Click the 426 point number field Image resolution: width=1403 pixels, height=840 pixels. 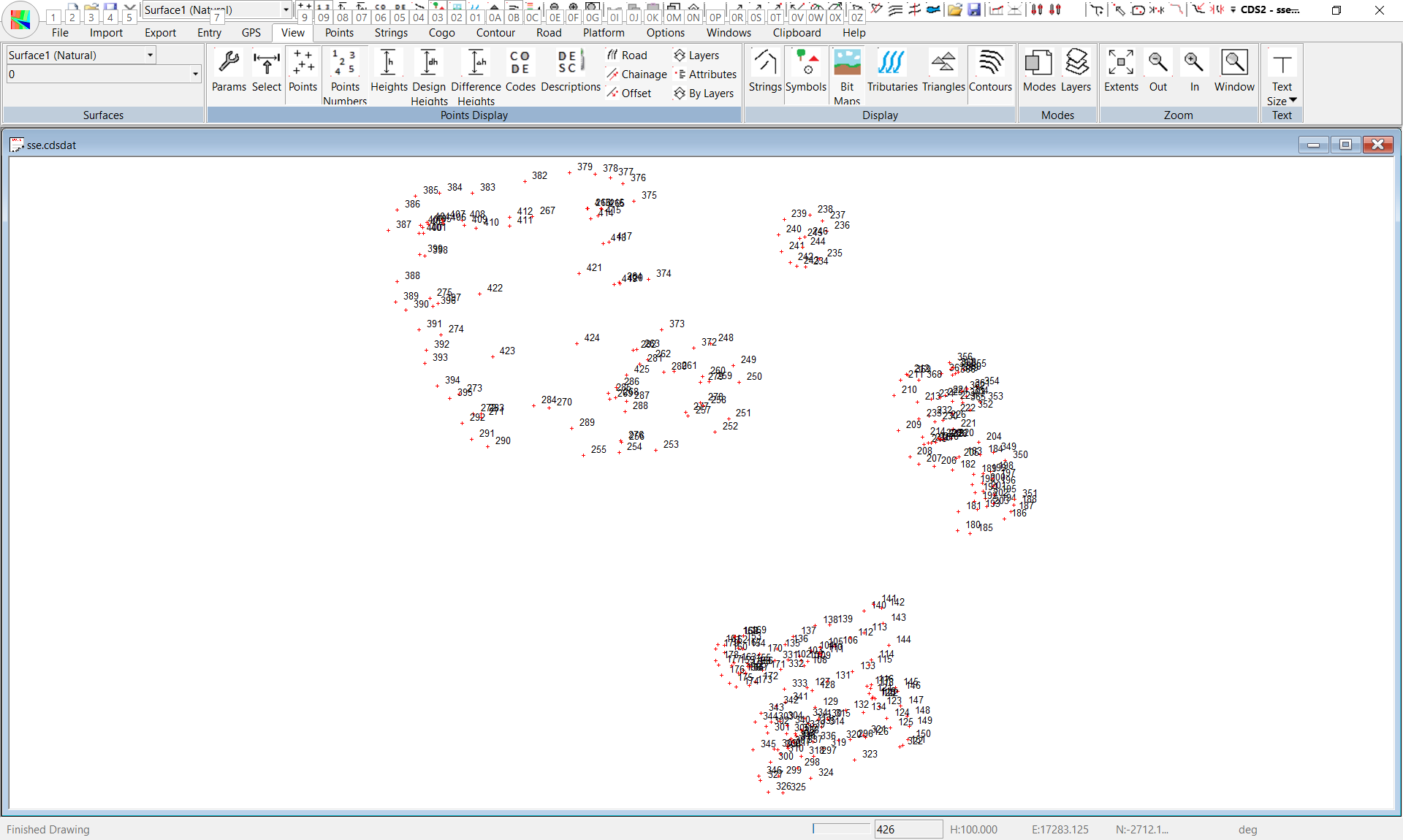908,829
